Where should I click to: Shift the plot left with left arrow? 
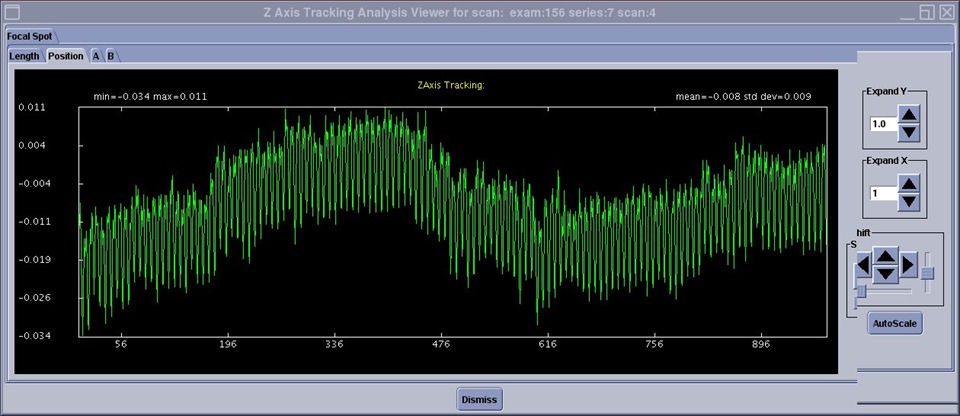(863, 265)
